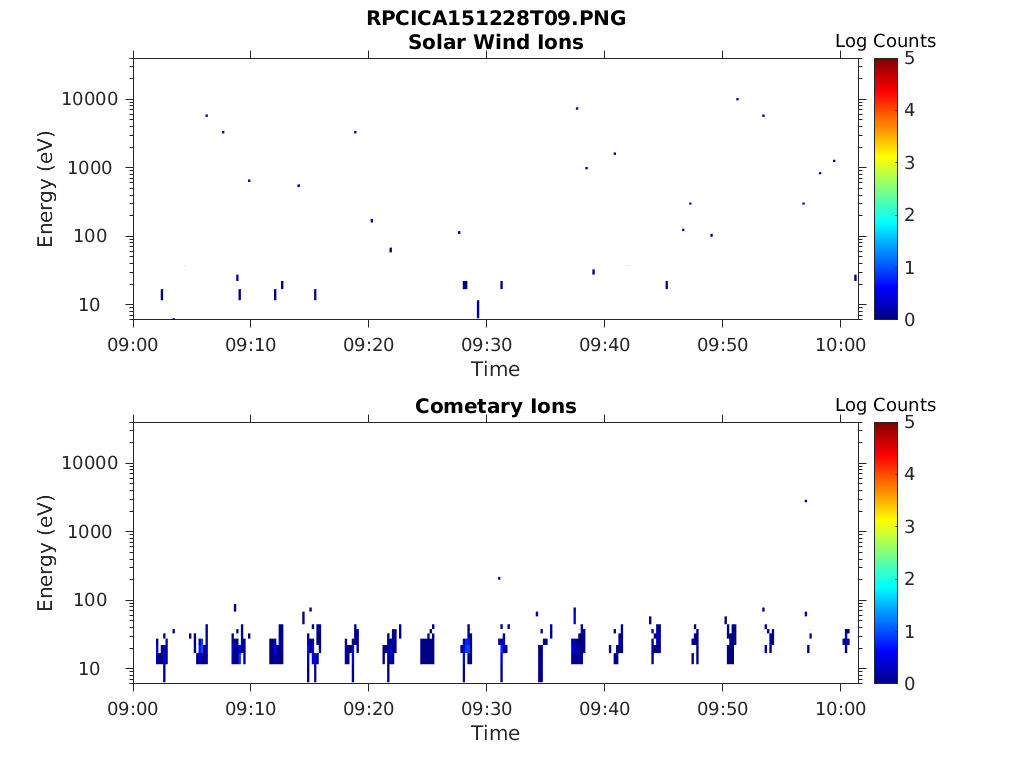Click the Solar Wind Ions colorbar
This screenshot has width=1024, height=768.
886,189
